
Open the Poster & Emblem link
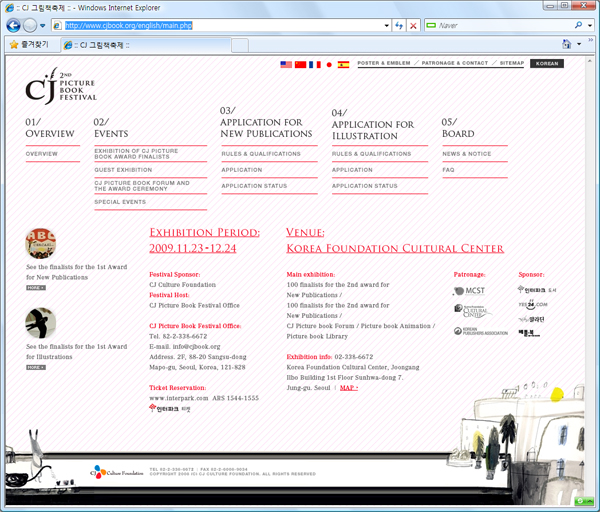(x=384, y=63)
